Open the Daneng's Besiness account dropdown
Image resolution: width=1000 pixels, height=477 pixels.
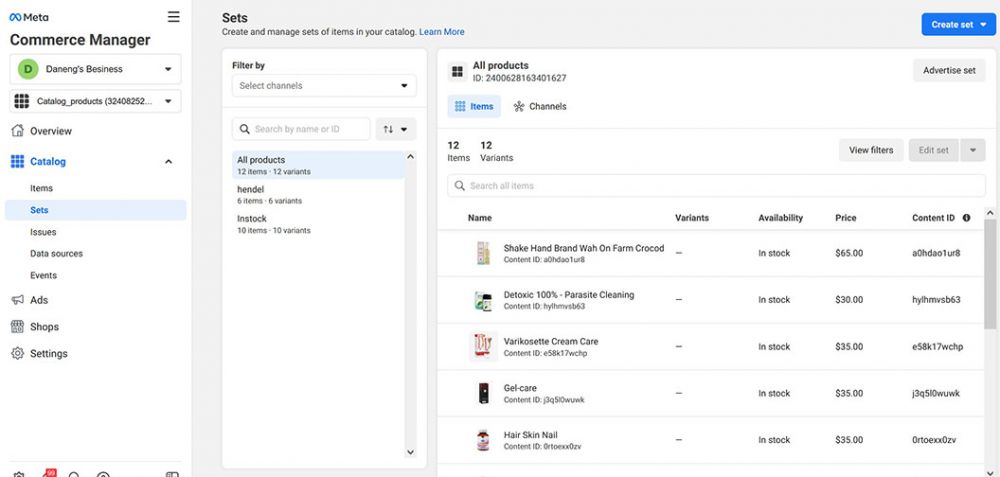[96, 69]
